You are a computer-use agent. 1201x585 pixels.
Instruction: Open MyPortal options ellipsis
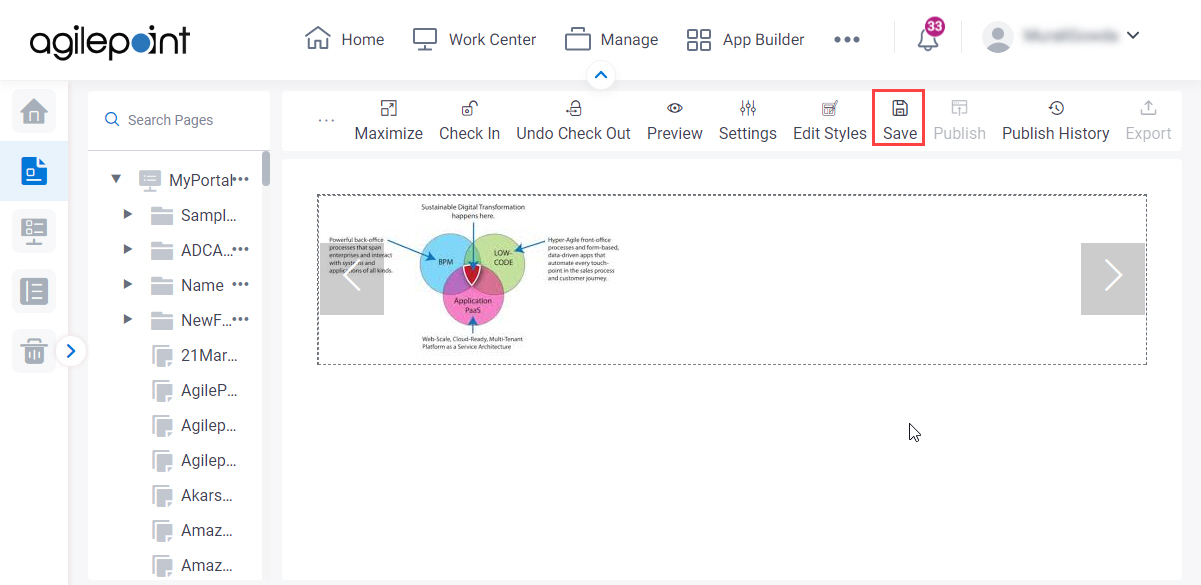(241, 179)
